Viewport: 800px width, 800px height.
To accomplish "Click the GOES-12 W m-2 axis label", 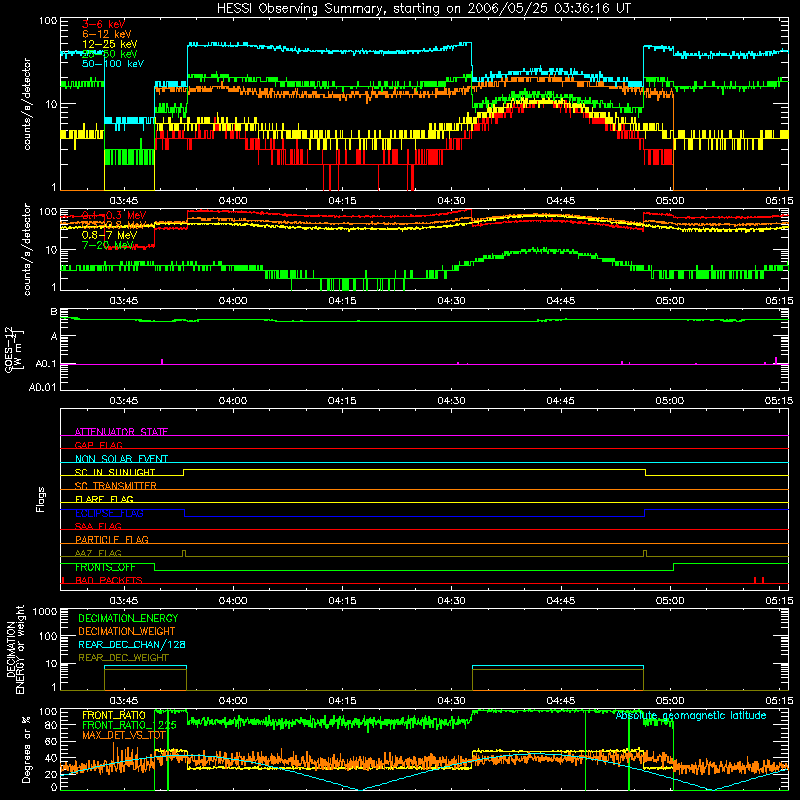I will pos(14,349).
